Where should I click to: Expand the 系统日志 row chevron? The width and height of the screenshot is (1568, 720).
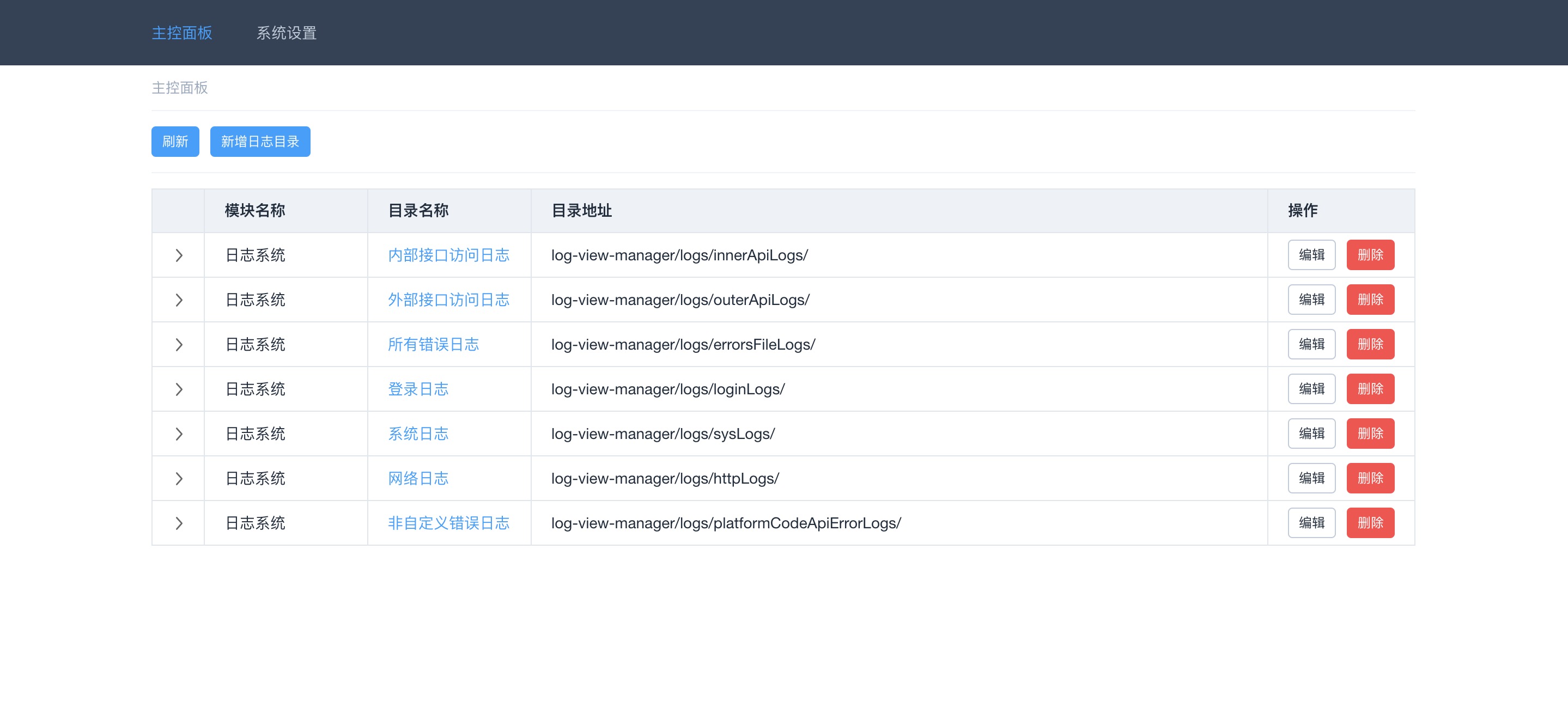tap(179, 434)
